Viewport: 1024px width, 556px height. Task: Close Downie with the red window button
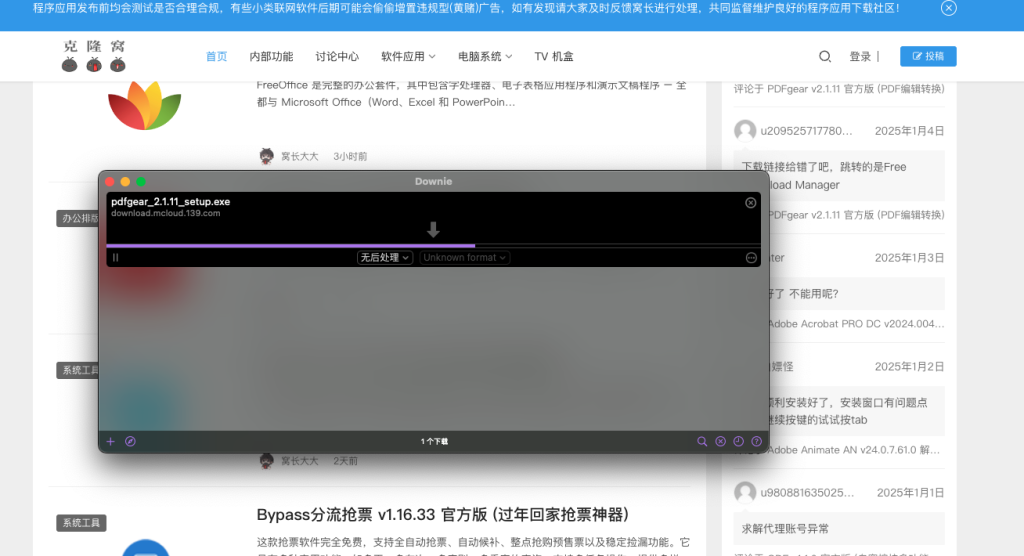click(110, 182)
